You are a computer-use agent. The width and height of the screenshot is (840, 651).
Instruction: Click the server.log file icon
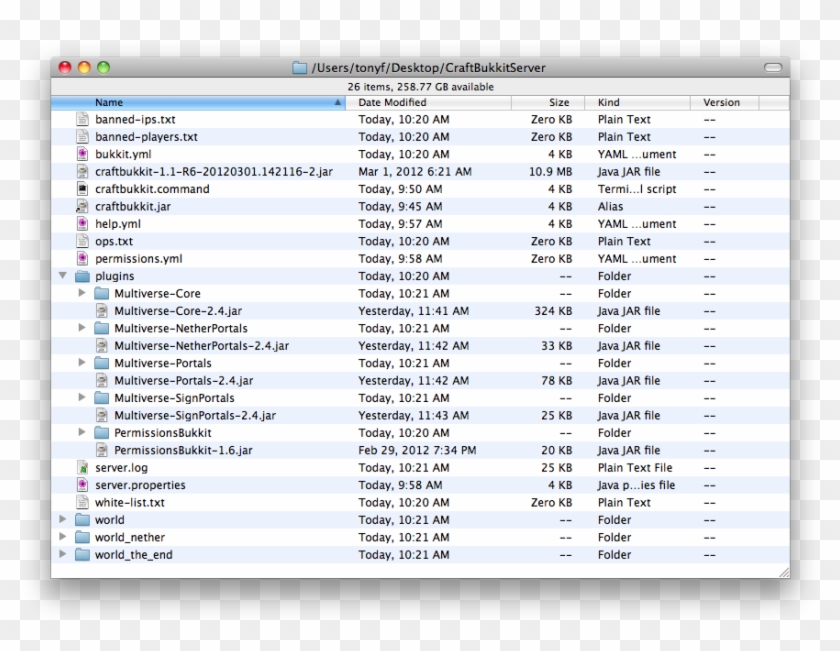tap(83, 467)
